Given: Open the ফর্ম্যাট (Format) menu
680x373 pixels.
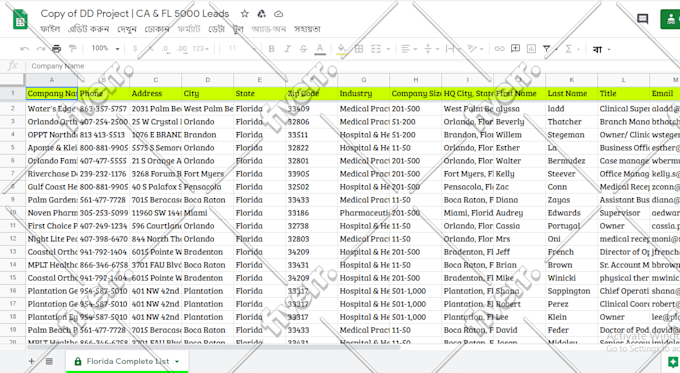Looking at the screenshot, I should pyautogui.click(x=189, y=29).
